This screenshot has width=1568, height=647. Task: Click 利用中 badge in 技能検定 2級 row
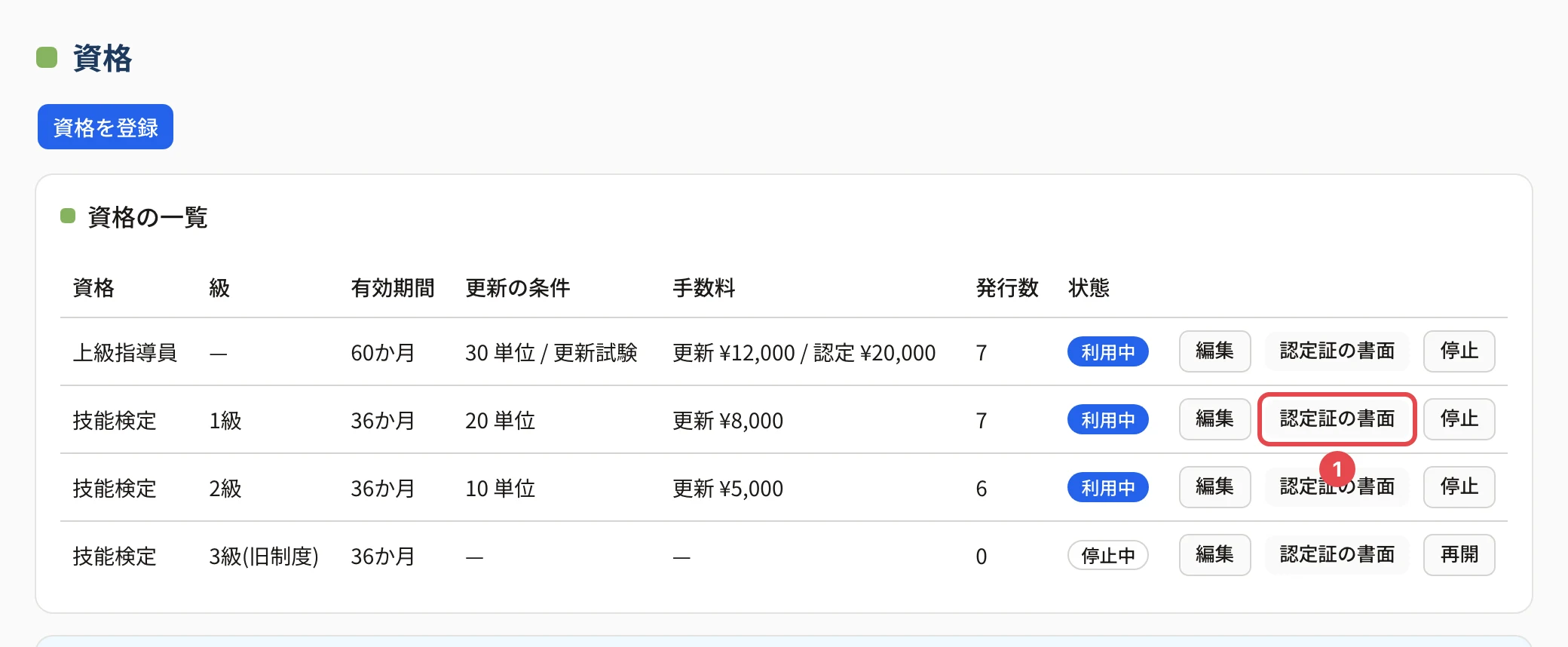tap(1107, 488)
